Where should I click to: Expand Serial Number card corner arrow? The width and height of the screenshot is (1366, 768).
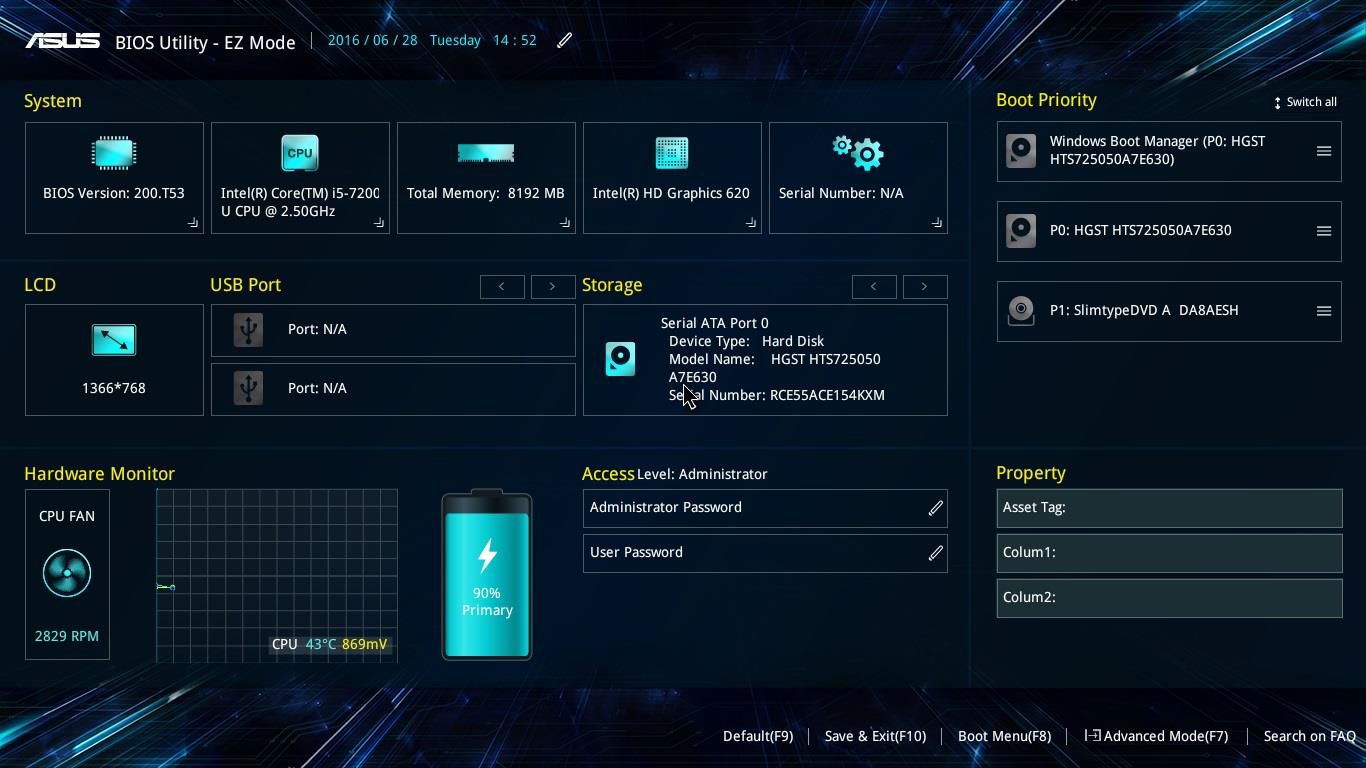(937, 223)
